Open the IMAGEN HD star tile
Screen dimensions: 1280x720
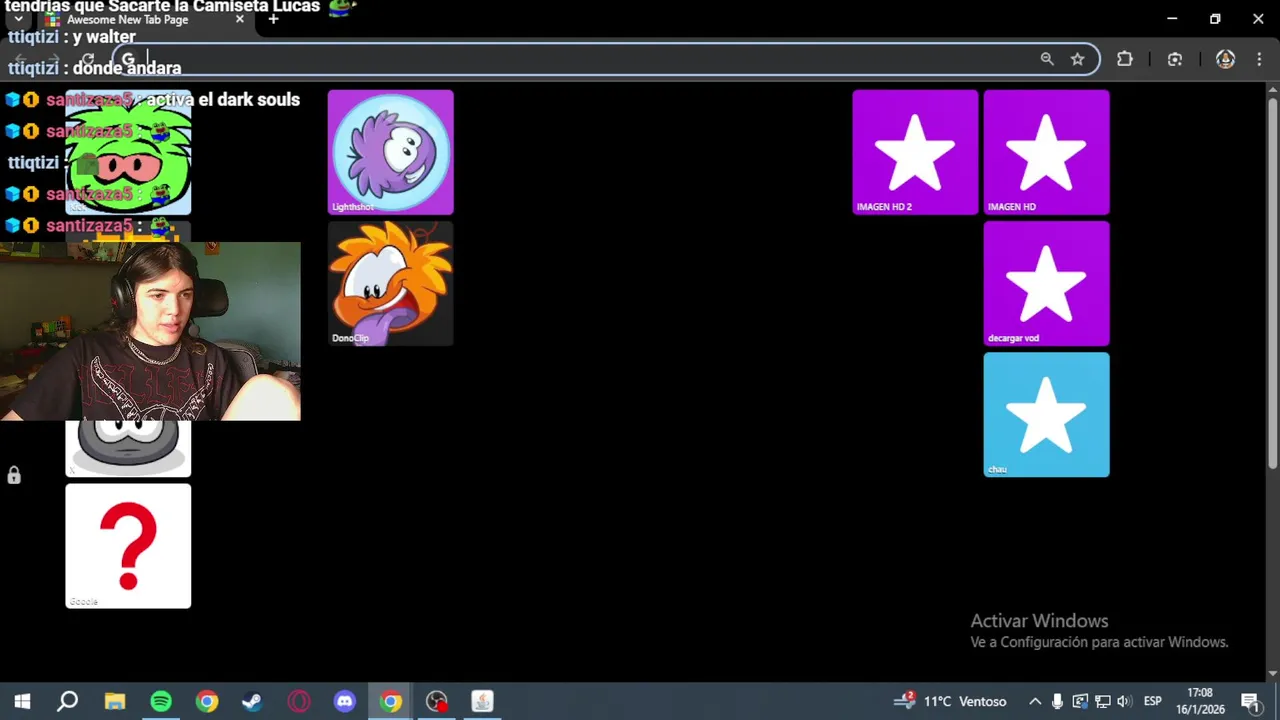click(x=1046, y=152)
